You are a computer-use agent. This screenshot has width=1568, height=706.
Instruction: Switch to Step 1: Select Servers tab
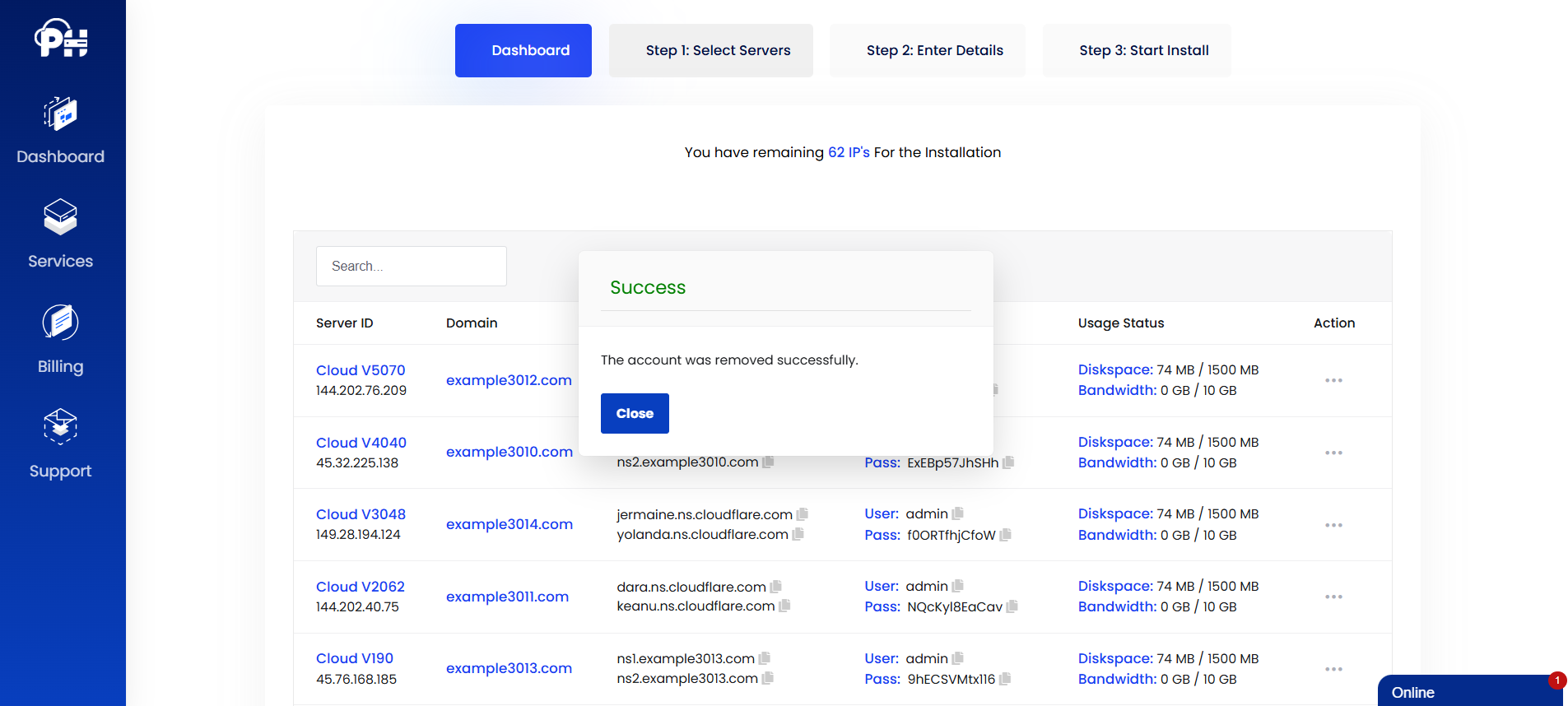(718, 50)
